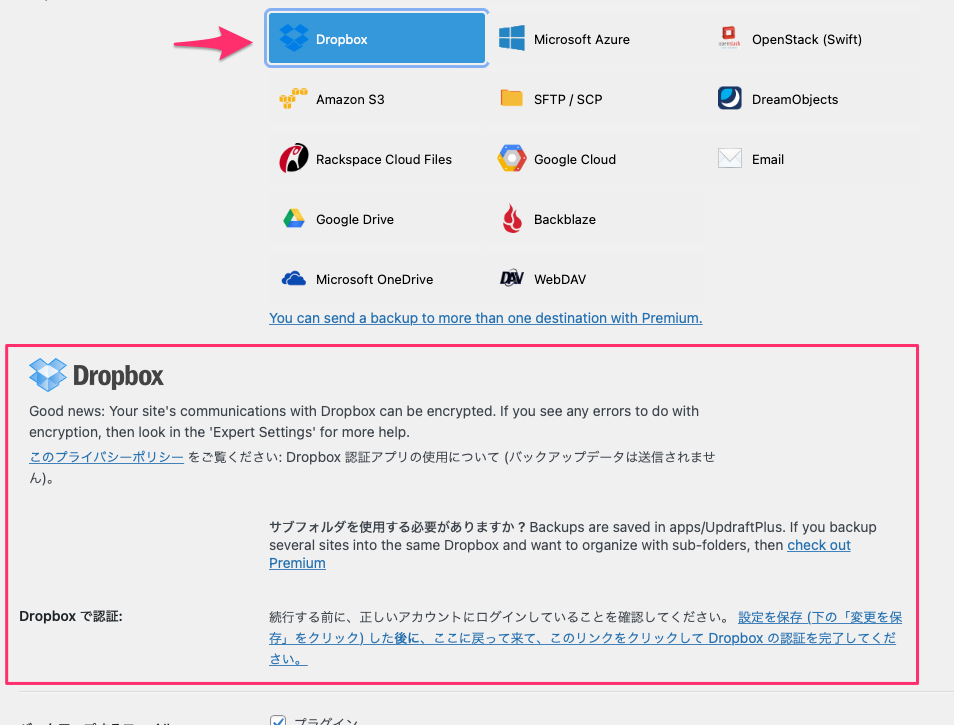954x725 pixels.
Task: Select Backblaze storage label
Action: pos(565,220)
